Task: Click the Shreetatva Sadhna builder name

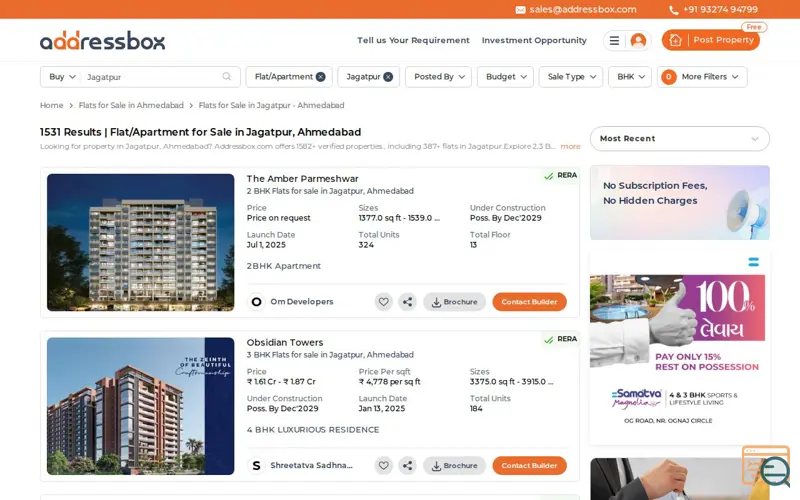Action: 311,465
